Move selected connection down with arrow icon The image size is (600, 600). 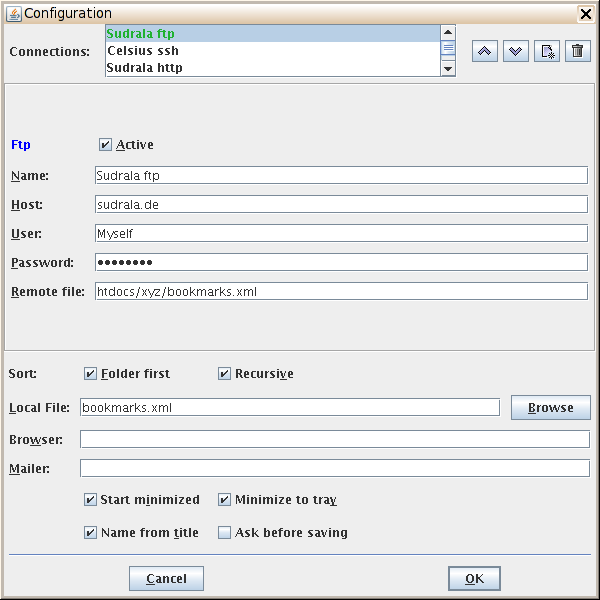516,51
